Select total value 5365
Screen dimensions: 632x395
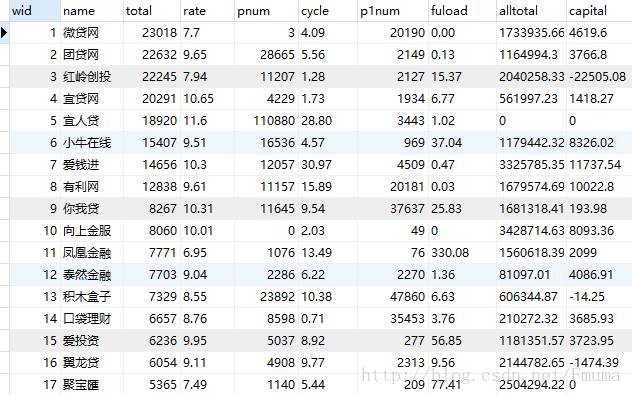pyautogui.click(x=163, y=385)
